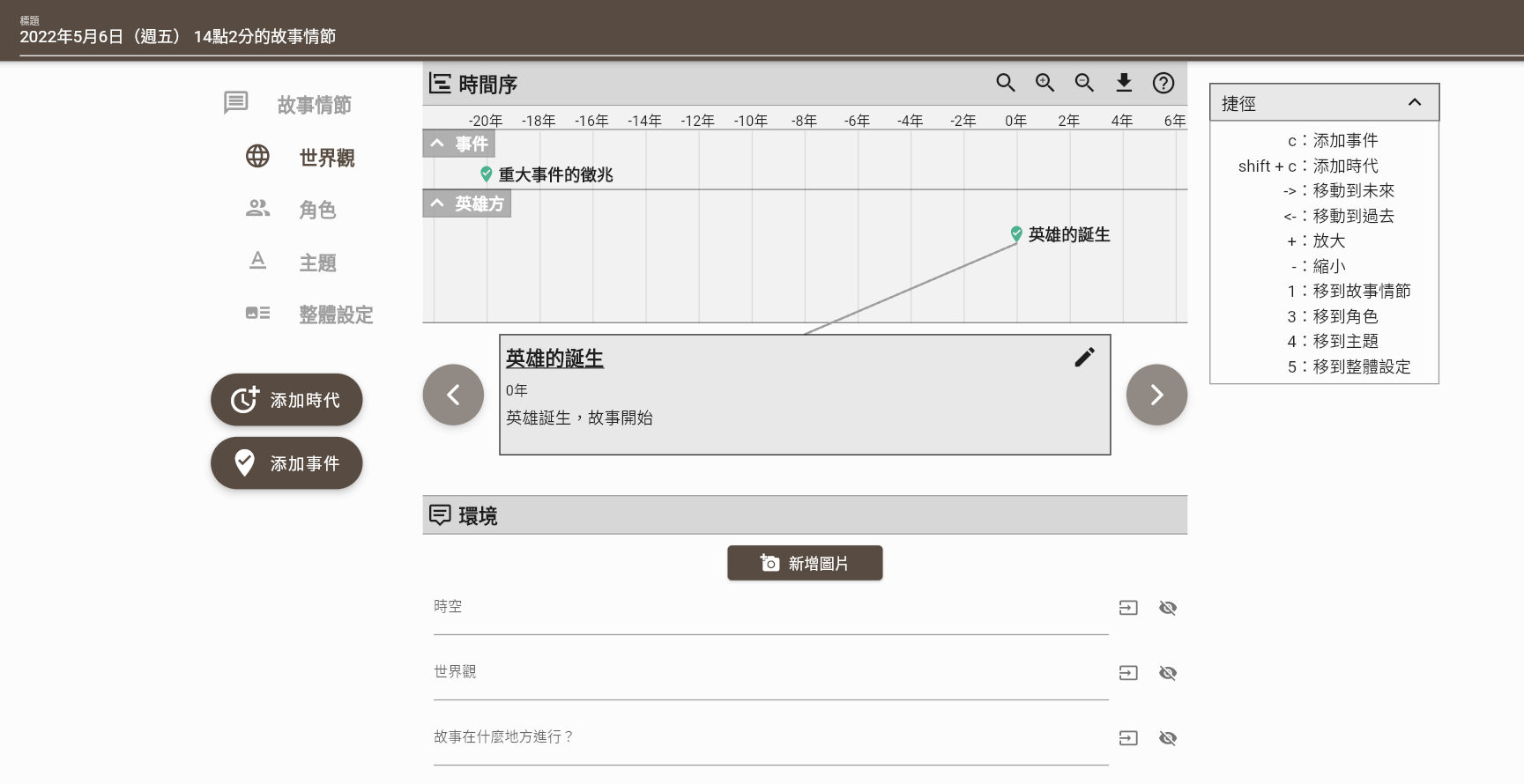Toggle visibility of the 世界觀 field

[x=1168, y=673]
